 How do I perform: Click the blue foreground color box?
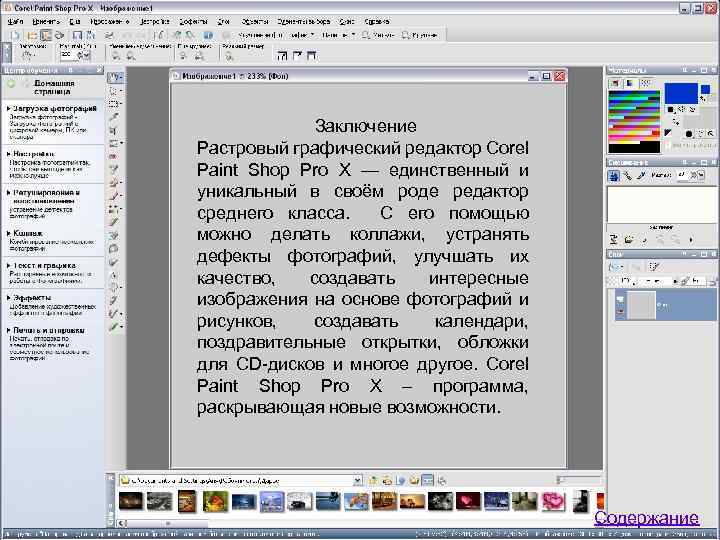coord(681,92)
